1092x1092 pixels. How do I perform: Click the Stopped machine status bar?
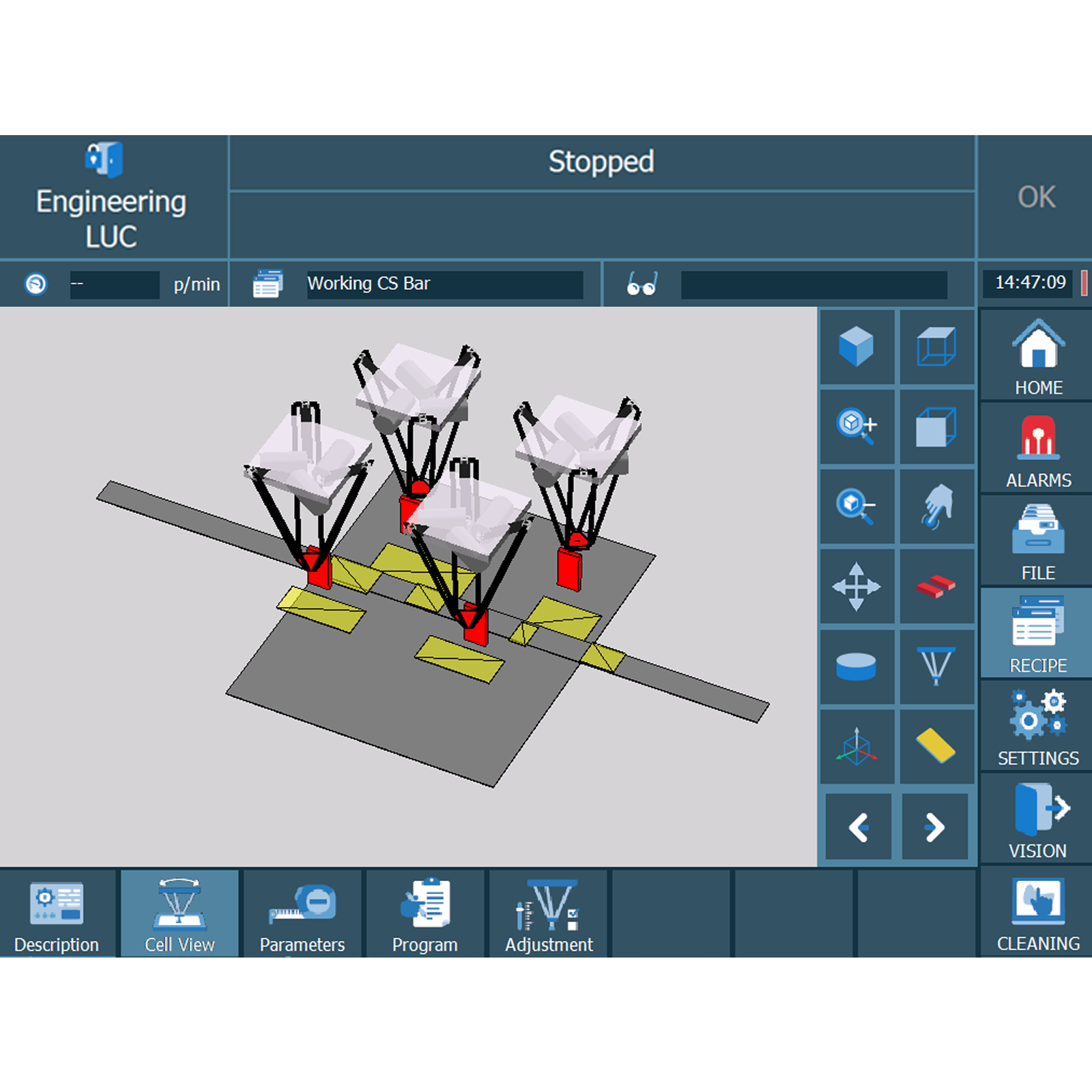601,162
